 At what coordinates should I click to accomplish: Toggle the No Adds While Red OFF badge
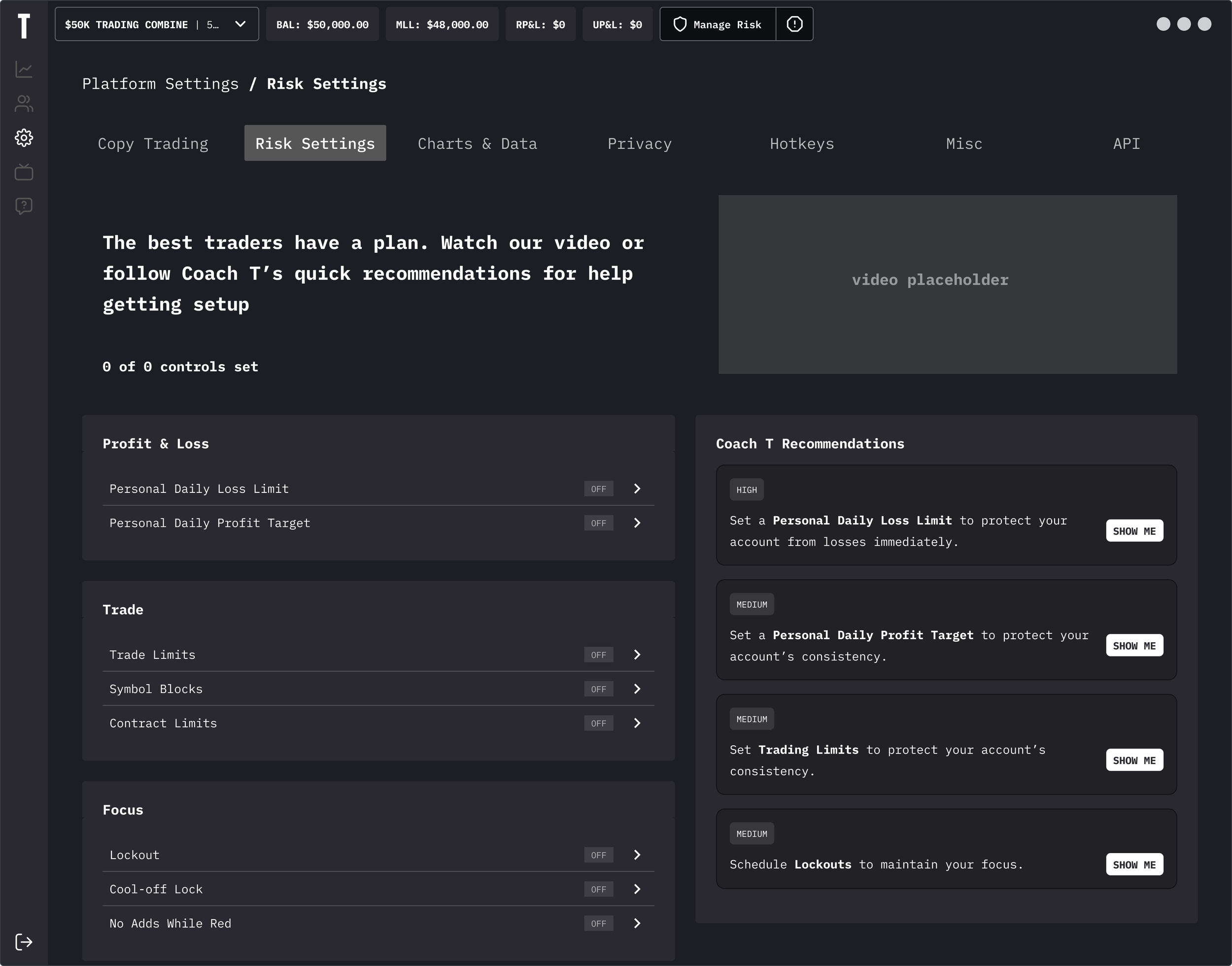[598, 924]
